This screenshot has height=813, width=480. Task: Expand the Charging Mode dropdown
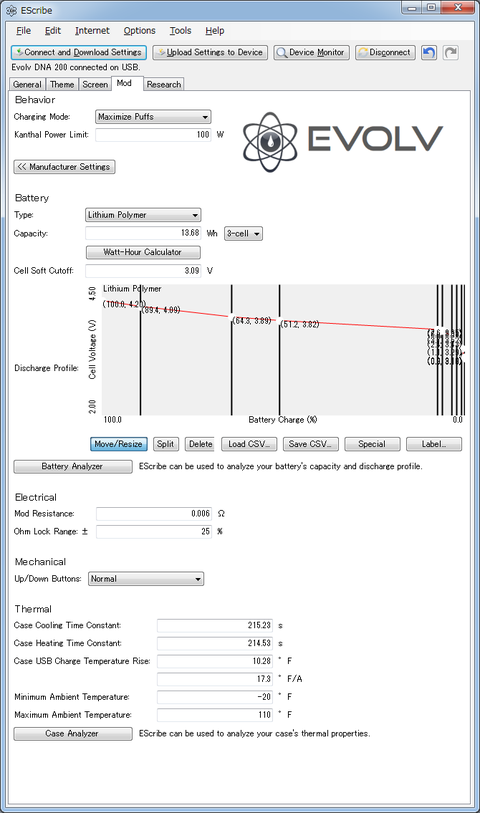point(153,117)
